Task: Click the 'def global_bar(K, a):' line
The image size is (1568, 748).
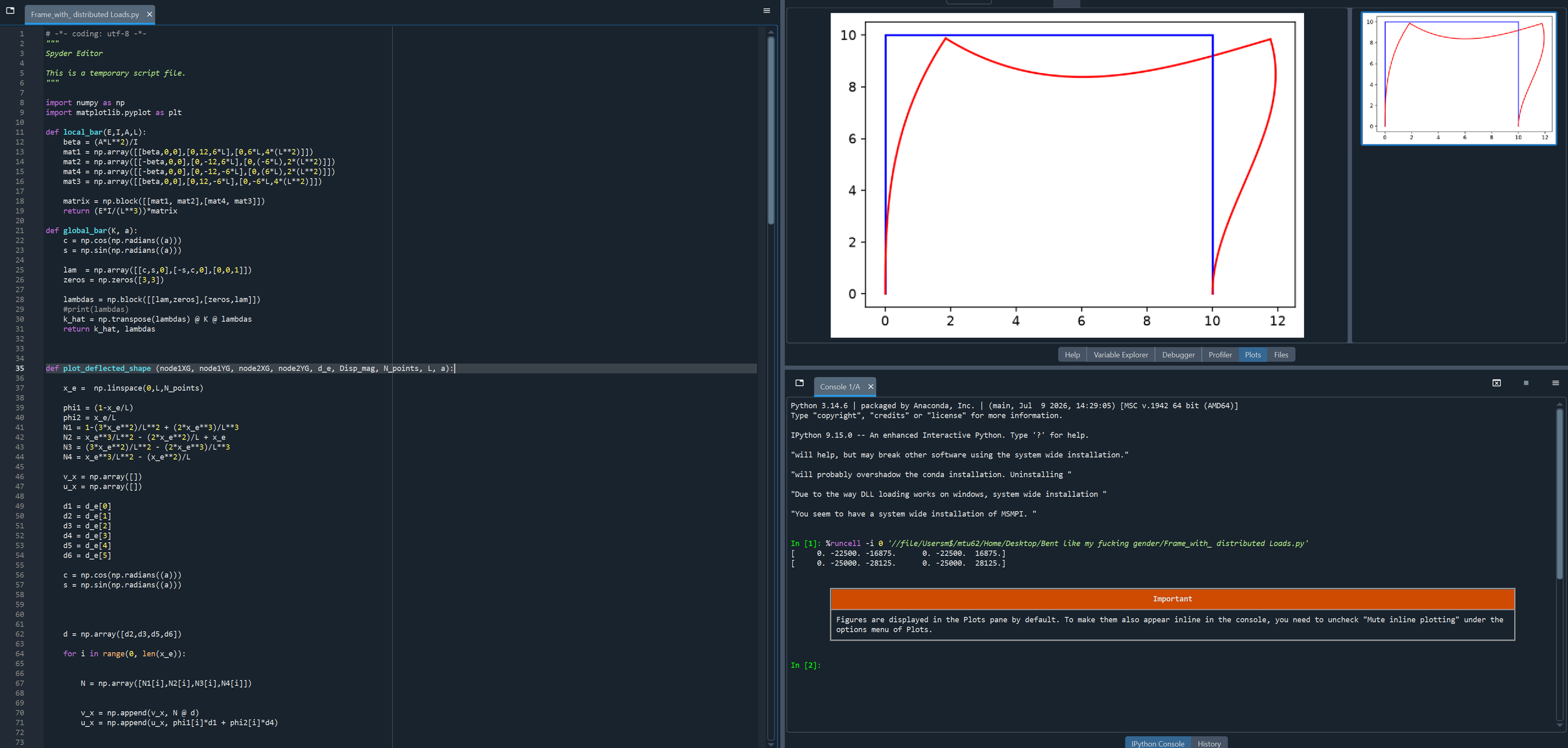Action: point(91,230)
